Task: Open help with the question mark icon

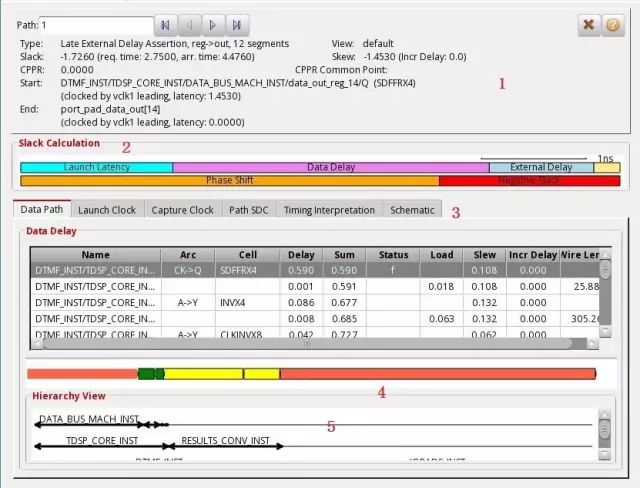Action: point(613,25)
